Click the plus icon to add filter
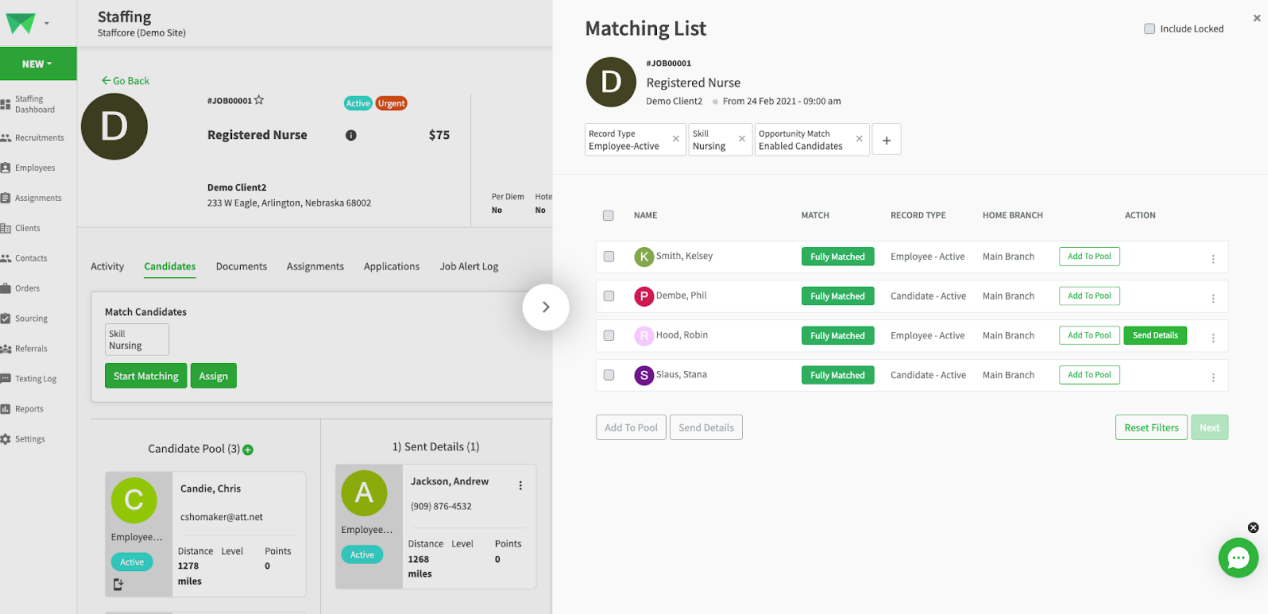Image resolution: width=1268 pixels, height=614 pixels. pos(886,140)
